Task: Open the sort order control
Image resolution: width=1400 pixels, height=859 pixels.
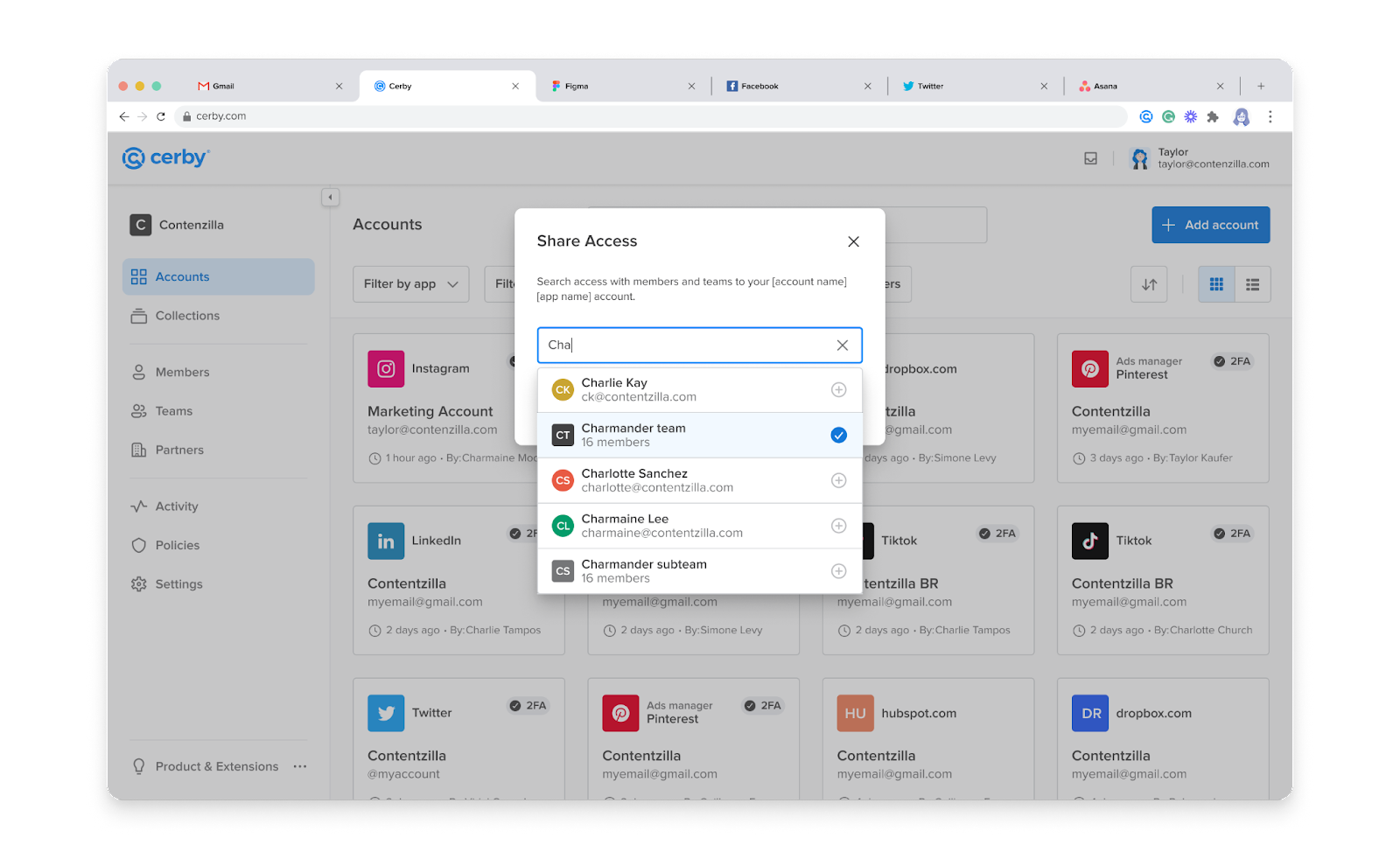Action: tap(1149, 284)
